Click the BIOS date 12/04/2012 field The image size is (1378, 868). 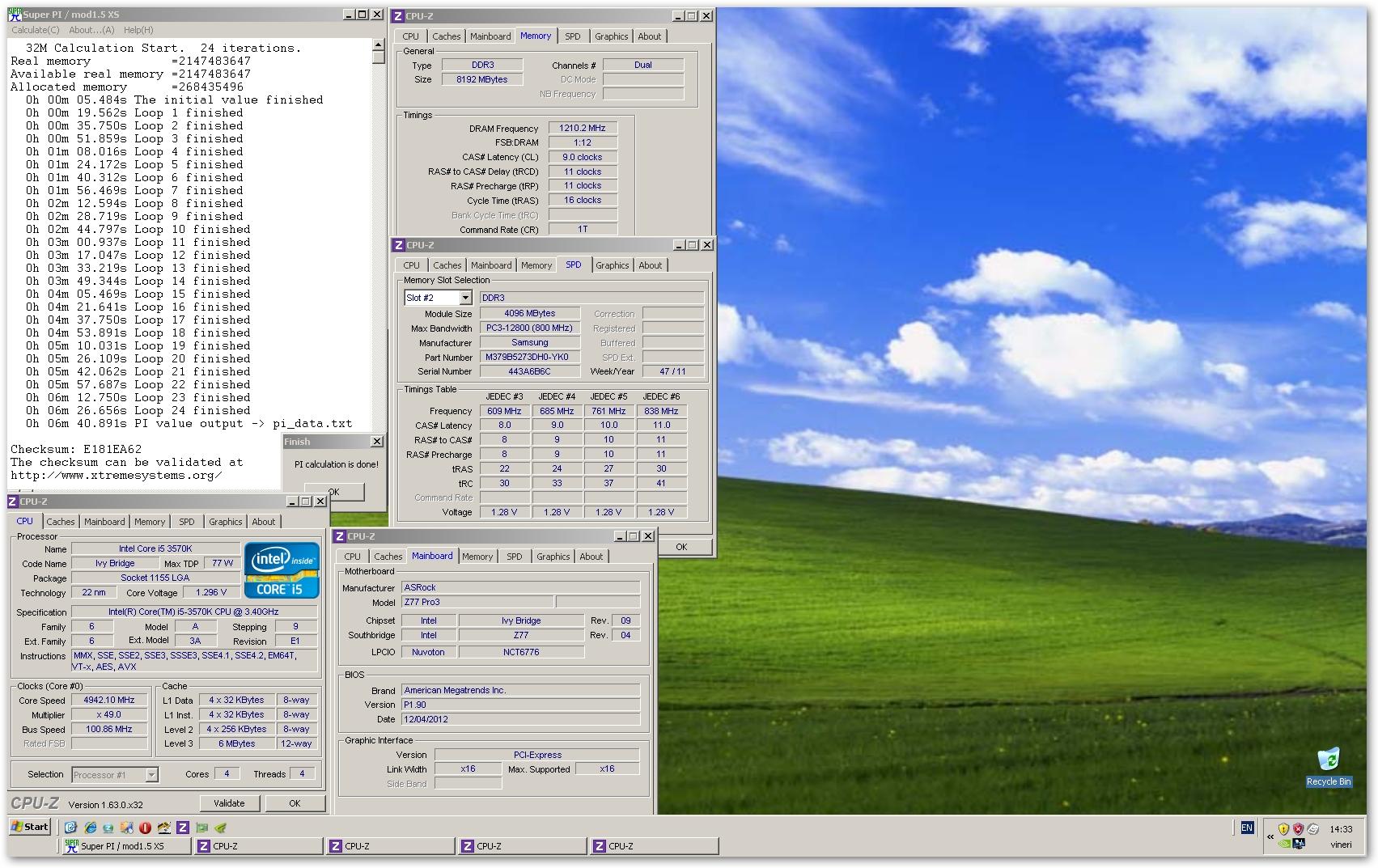(x=520, y=719)
